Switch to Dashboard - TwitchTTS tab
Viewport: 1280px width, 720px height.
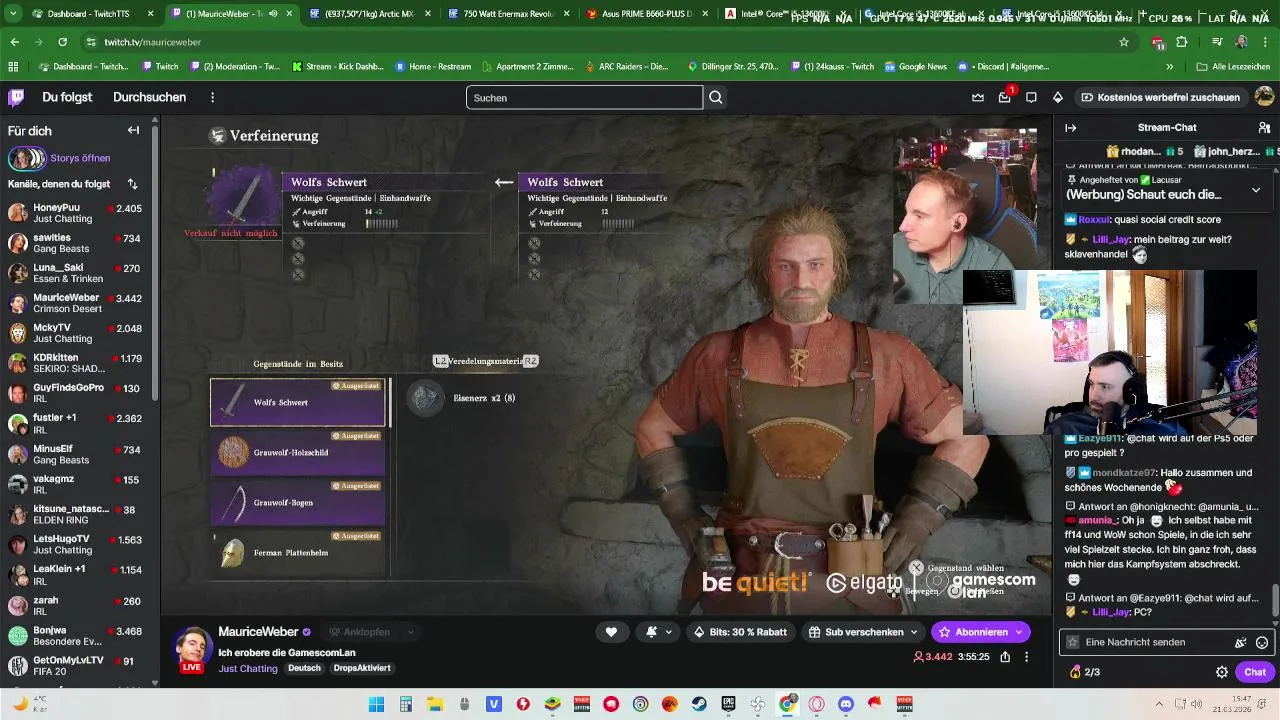95,14
